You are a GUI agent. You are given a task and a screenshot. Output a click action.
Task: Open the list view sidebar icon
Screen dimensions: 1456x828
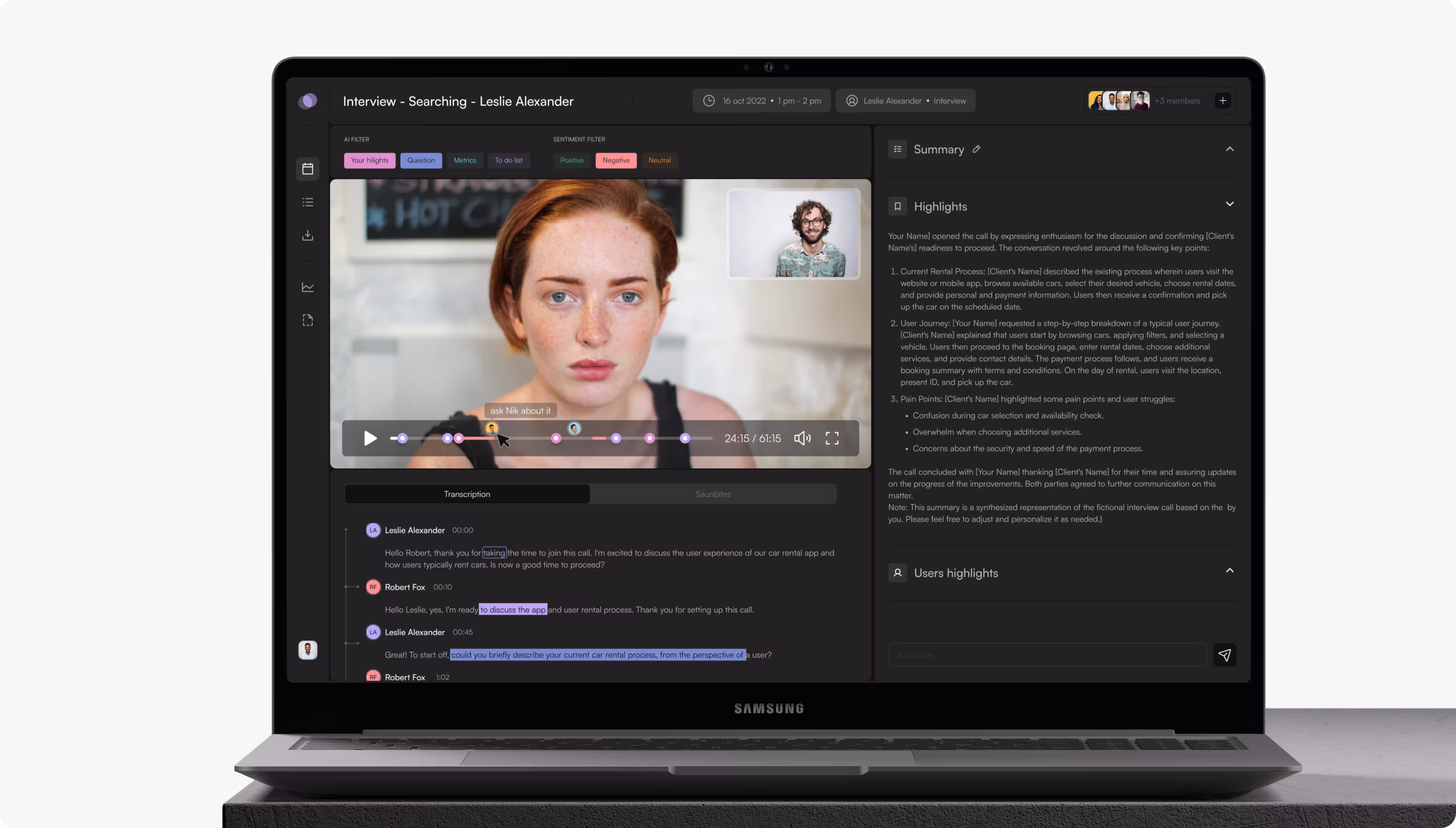[x=307, y=202]
